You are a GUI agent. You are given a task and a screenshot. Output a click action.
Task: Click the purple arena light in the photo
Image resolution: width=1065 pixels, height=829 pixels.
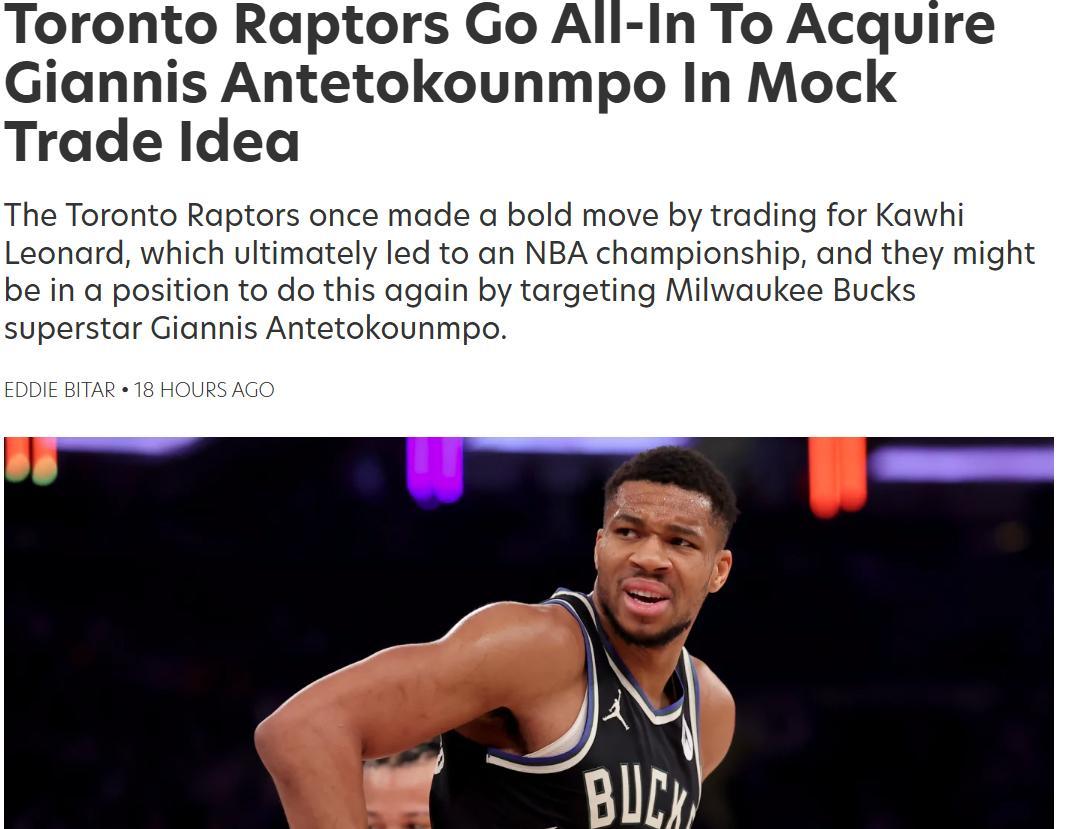435,470
